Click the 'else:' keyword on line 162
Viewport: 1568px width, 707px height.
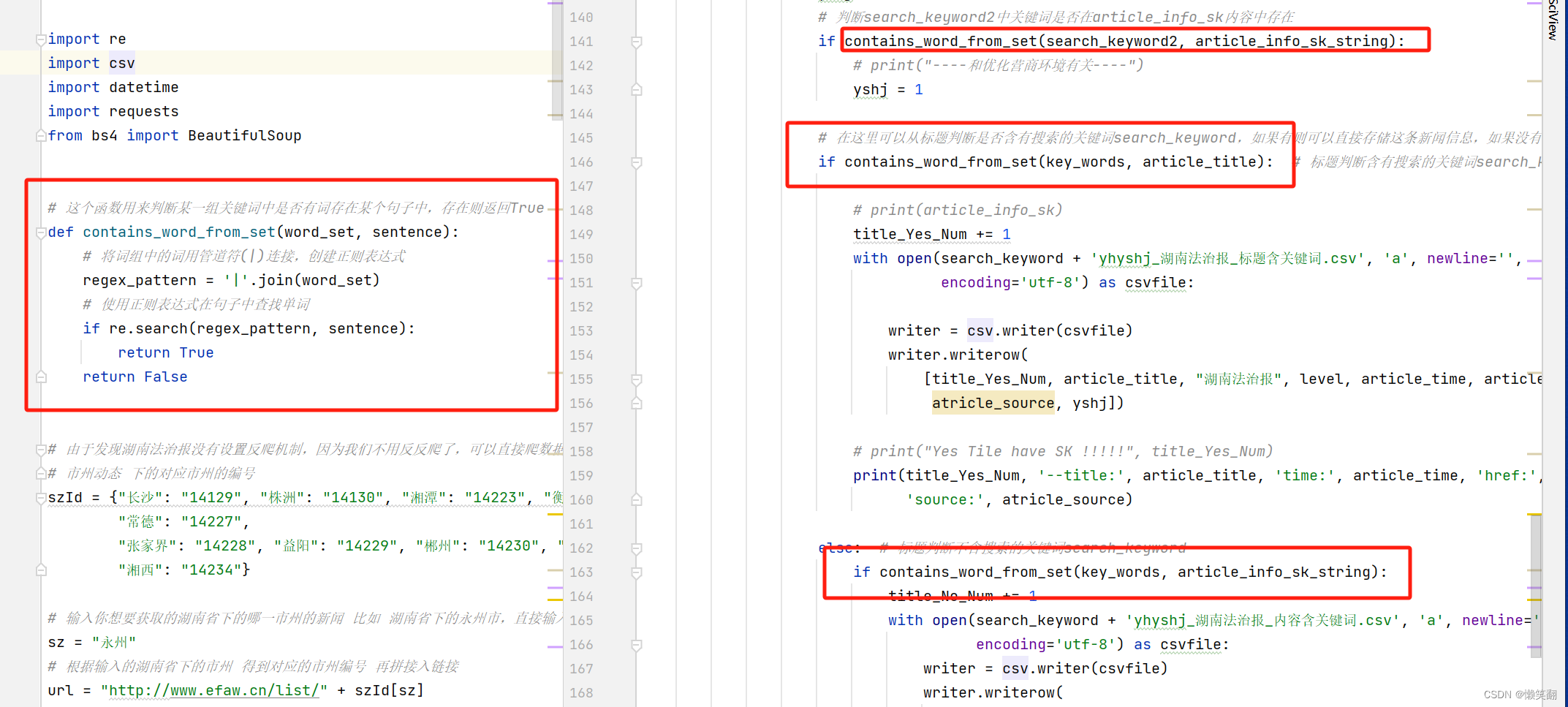coord(840,548)
